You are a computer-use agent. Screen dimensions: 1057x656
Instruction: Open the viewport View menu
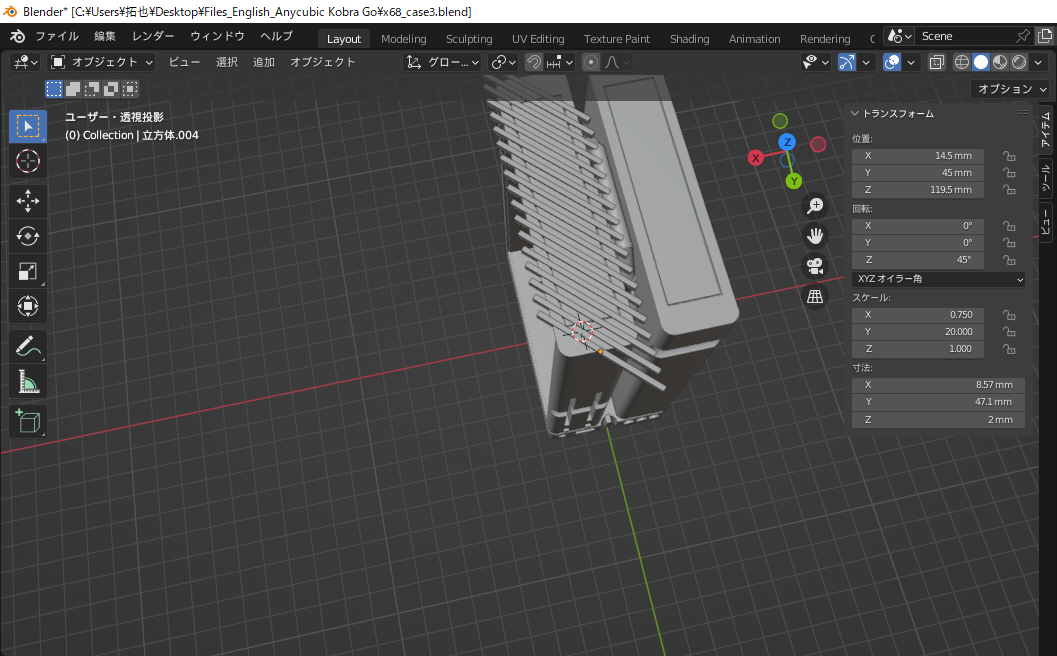tap(184, 62)
